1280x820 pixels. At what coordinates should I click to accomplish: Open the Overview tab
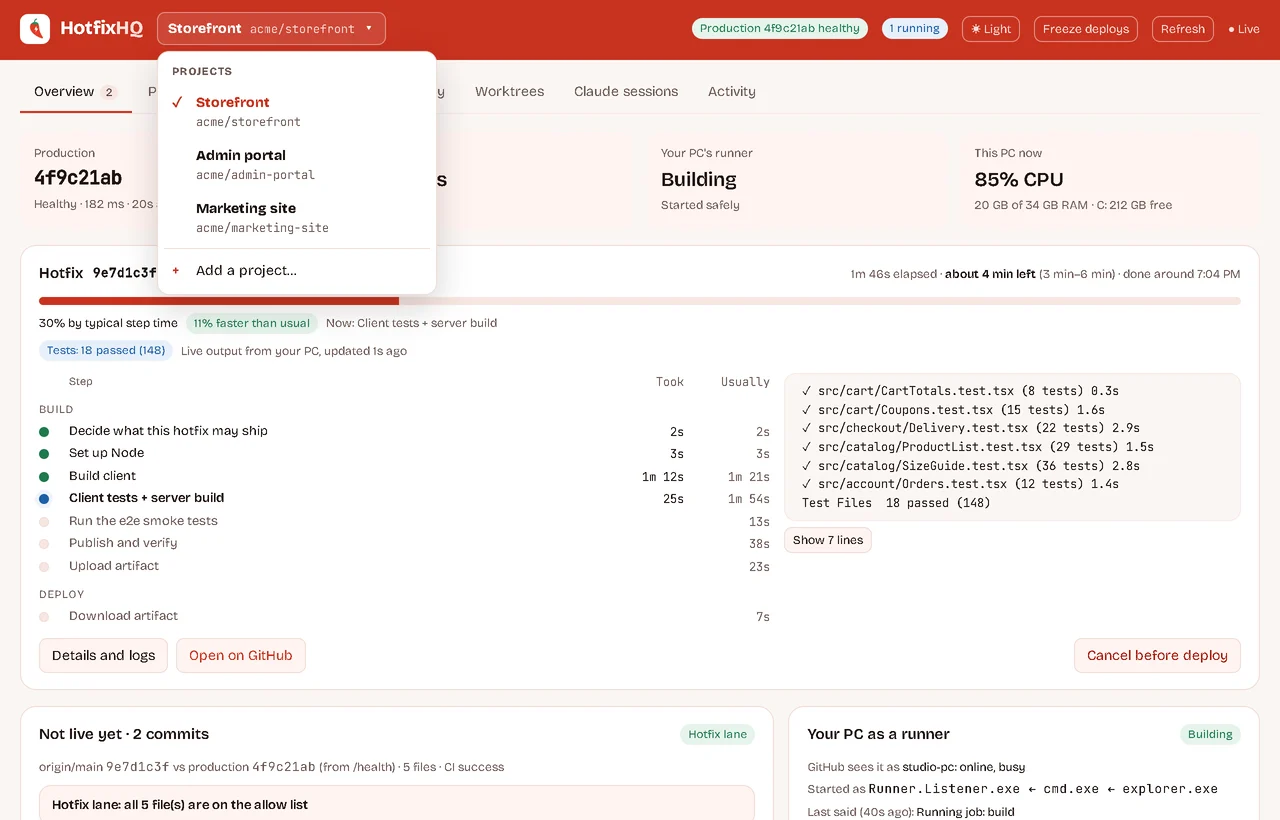click(x=76, y=91)
